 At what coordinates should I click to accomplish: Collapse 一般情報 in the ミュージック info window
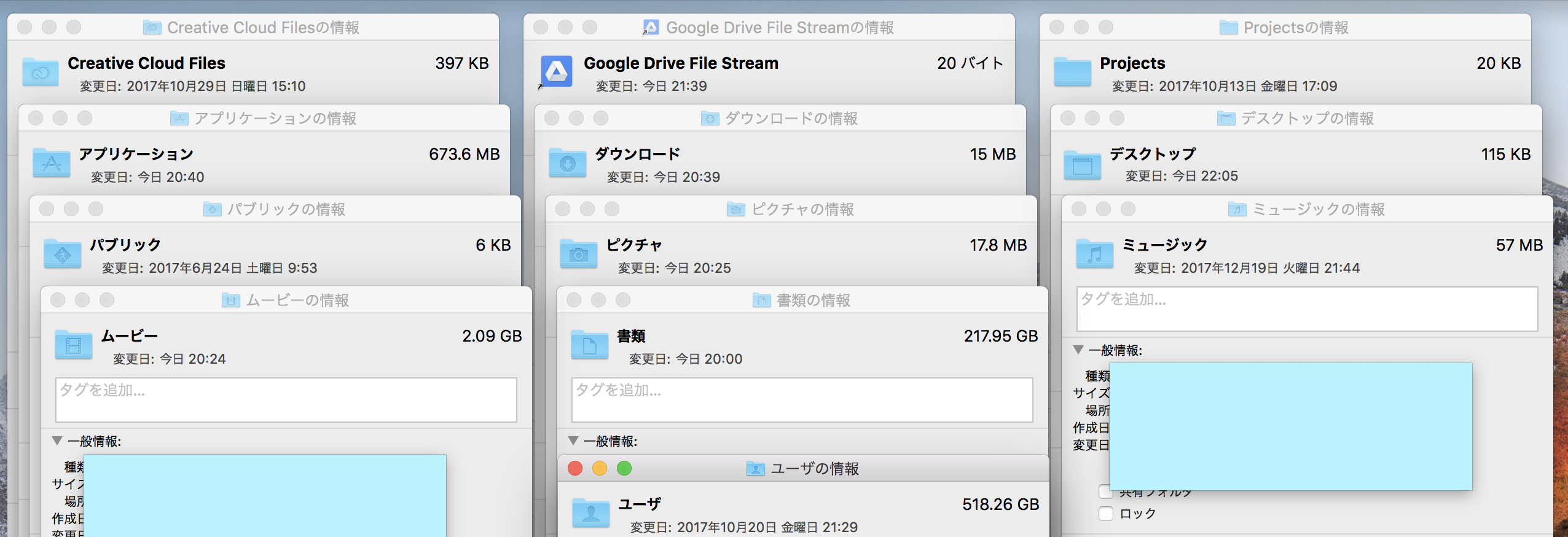(1078, 350)
